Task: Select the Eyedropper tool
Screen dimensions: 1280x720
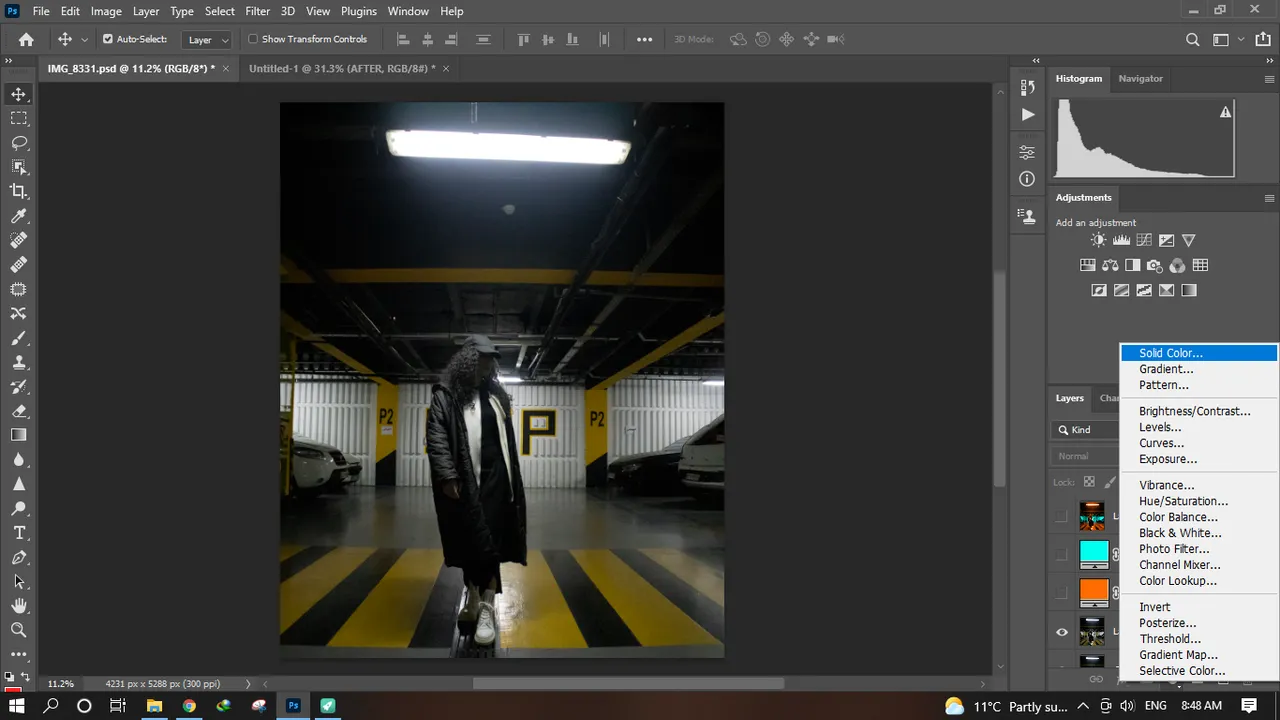Action: tap(18, 216)
